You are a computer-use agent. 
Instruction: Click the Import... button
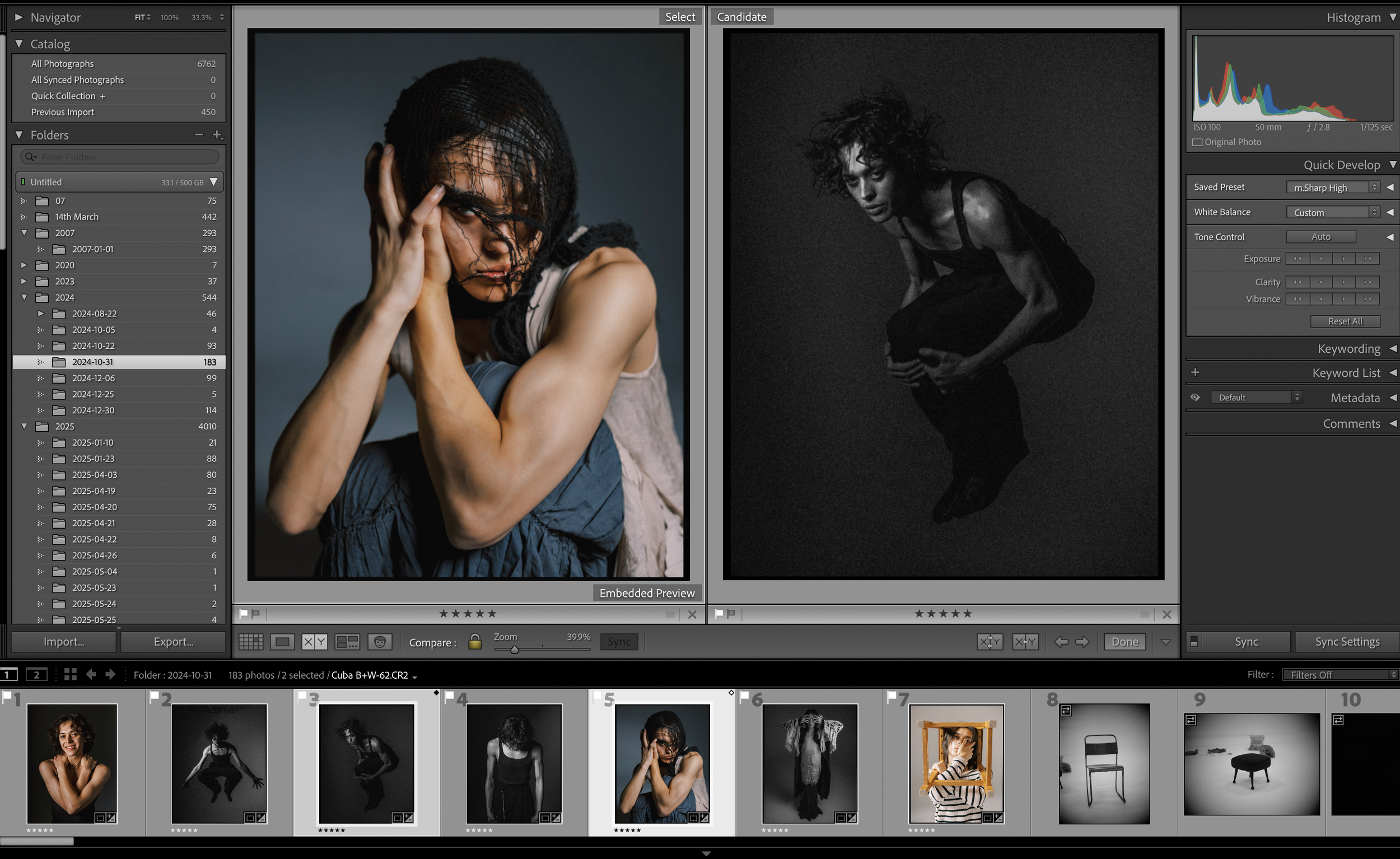(64, 642)
